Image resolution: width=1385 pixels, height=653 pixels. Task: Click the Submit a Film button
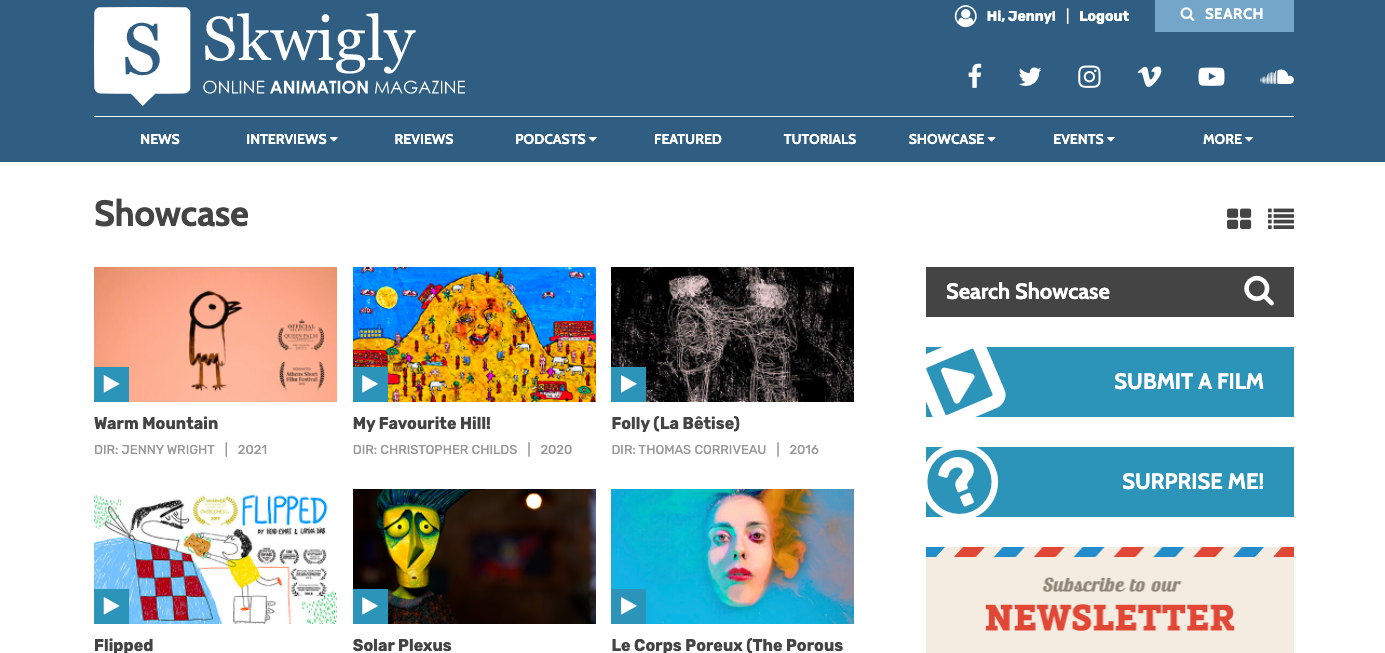pos(1110,382)
